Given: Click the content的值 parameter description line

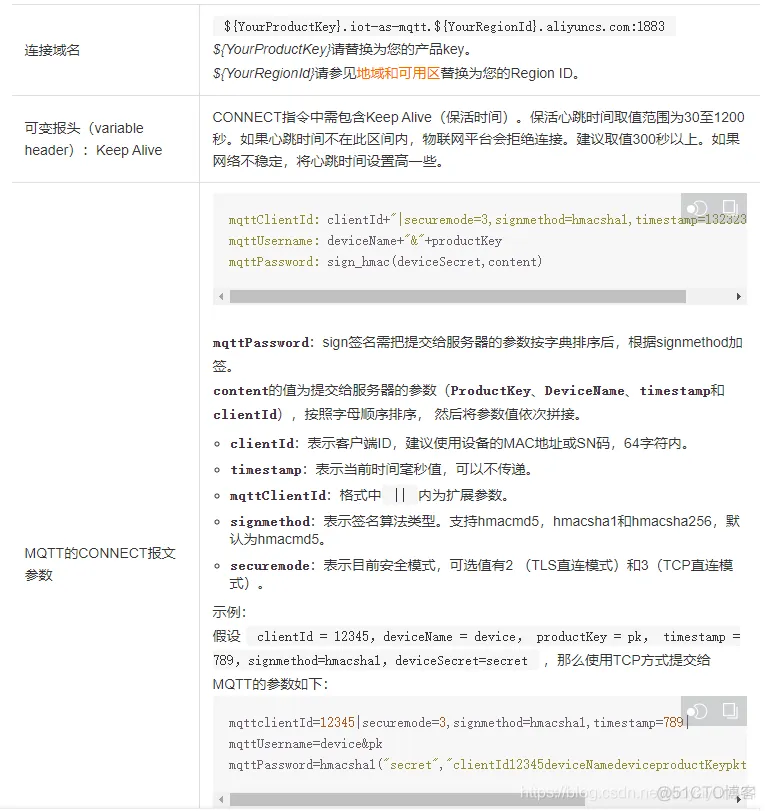Looking at the screenshot, I should coord(469,402).
